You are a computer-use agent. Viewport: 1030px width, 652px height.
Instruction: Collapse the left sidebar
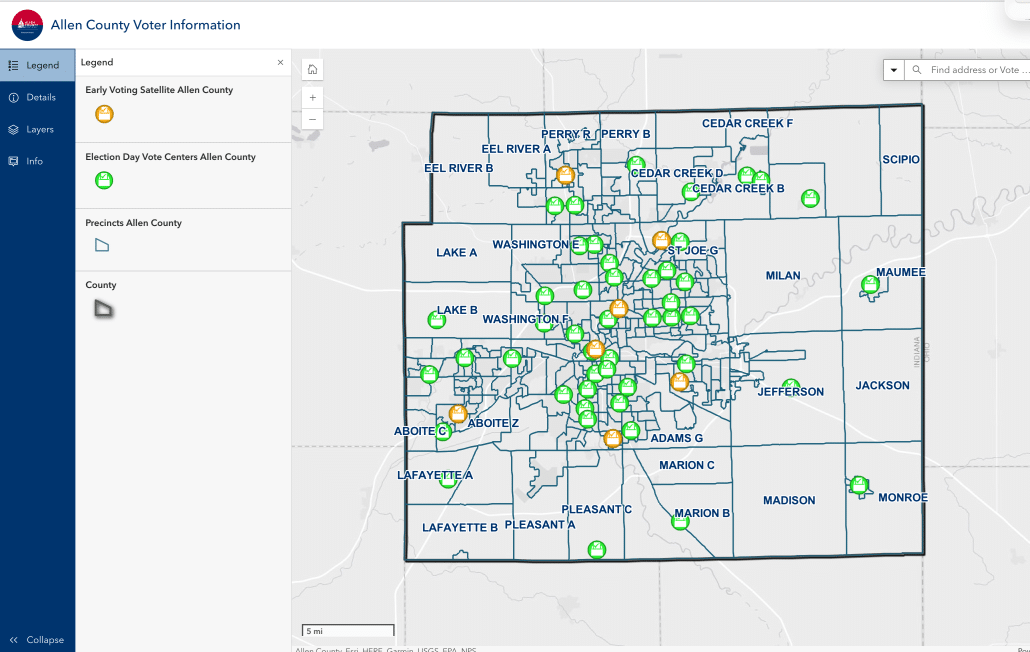(37, 640)
